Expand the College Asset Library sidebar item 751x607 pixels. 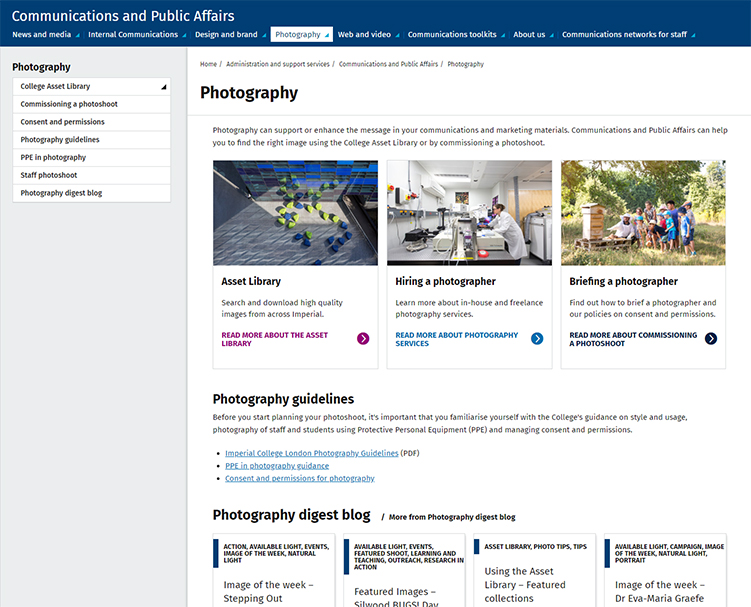click(x=163, y=87)
